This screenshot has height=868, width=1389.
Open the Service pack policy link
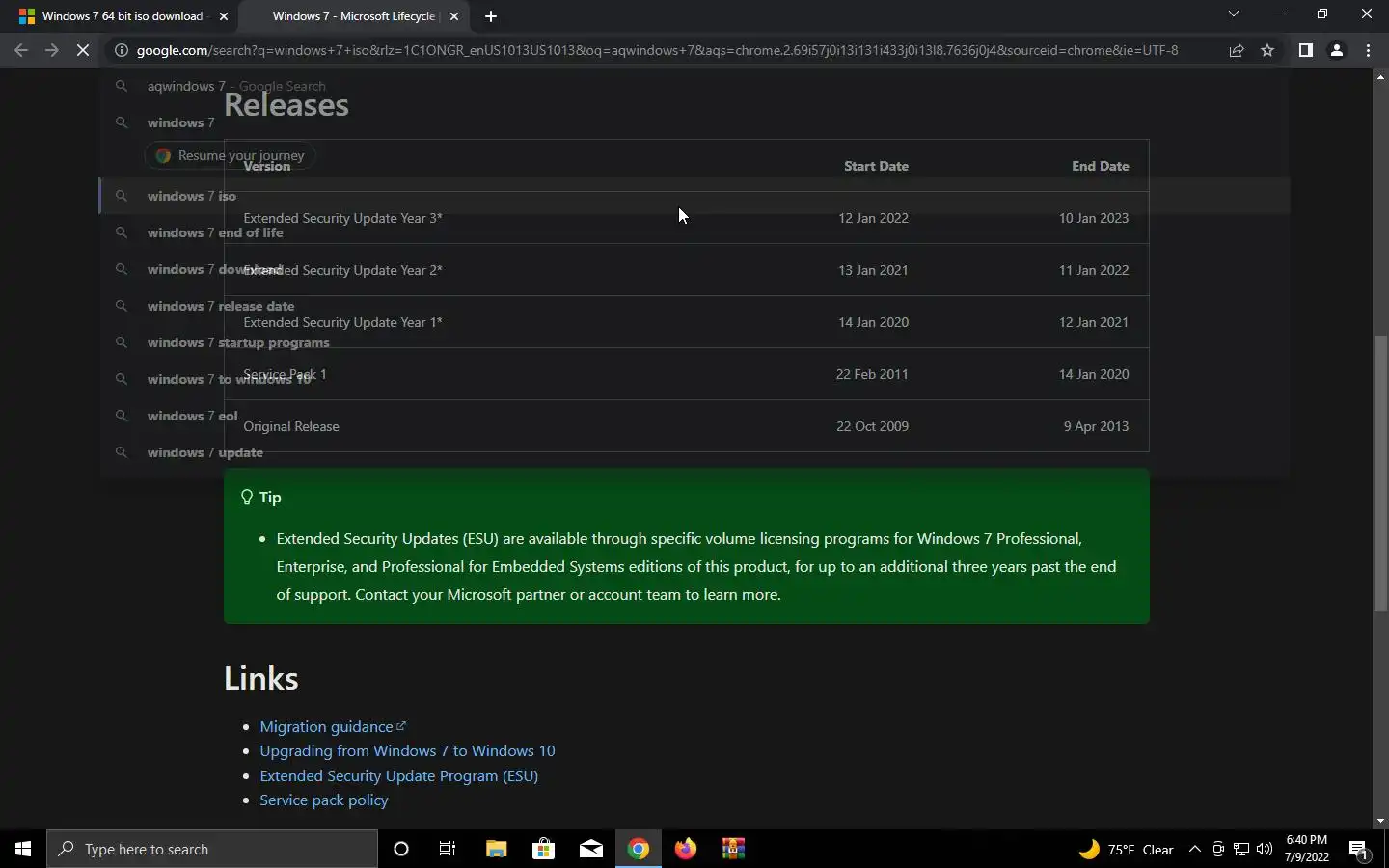point(323,800)
